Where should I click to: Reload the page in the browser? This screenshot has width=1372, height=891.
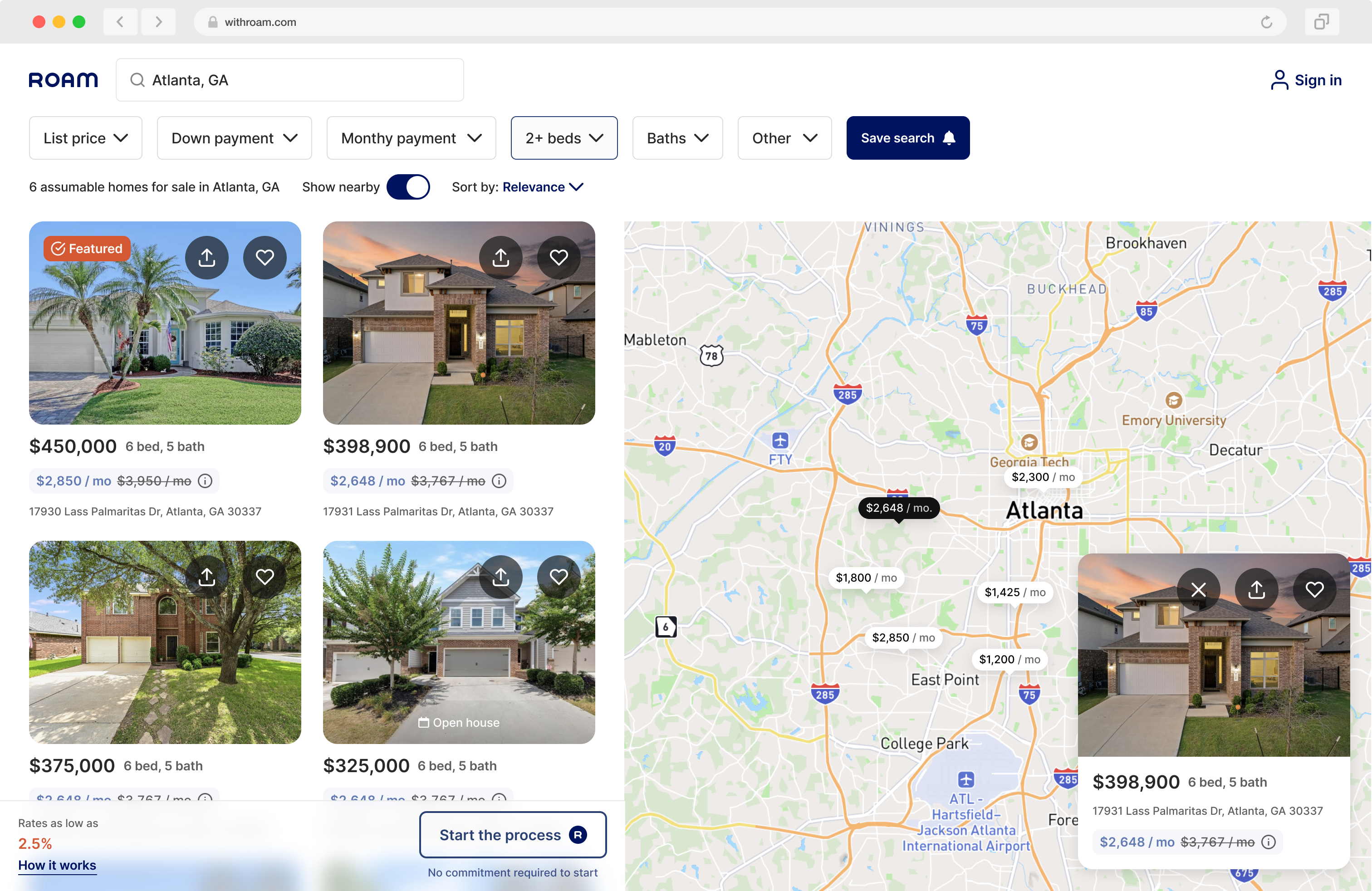coord(1266,22)
